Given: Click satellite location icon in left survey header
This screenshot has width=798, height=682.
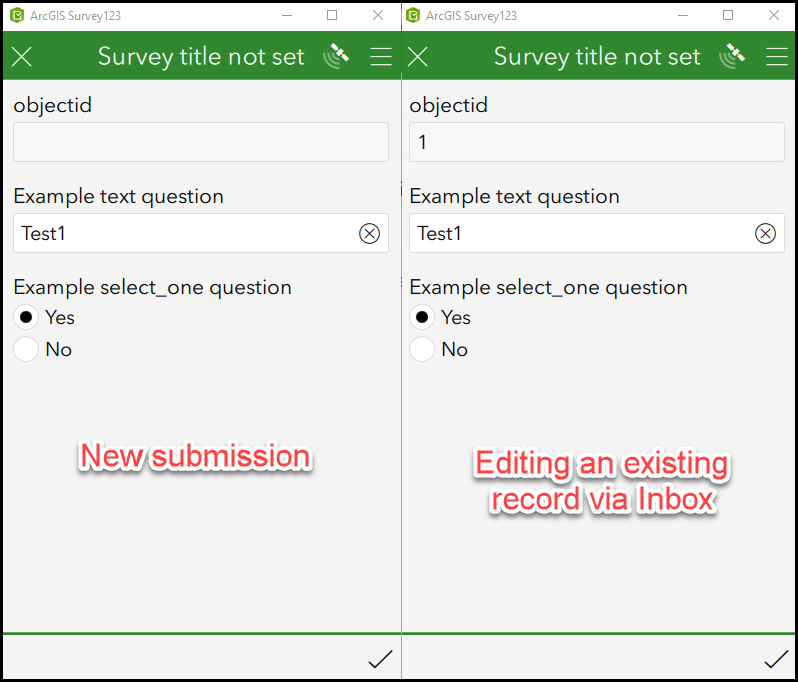Looking at the screenshot, I should (337, 56).
